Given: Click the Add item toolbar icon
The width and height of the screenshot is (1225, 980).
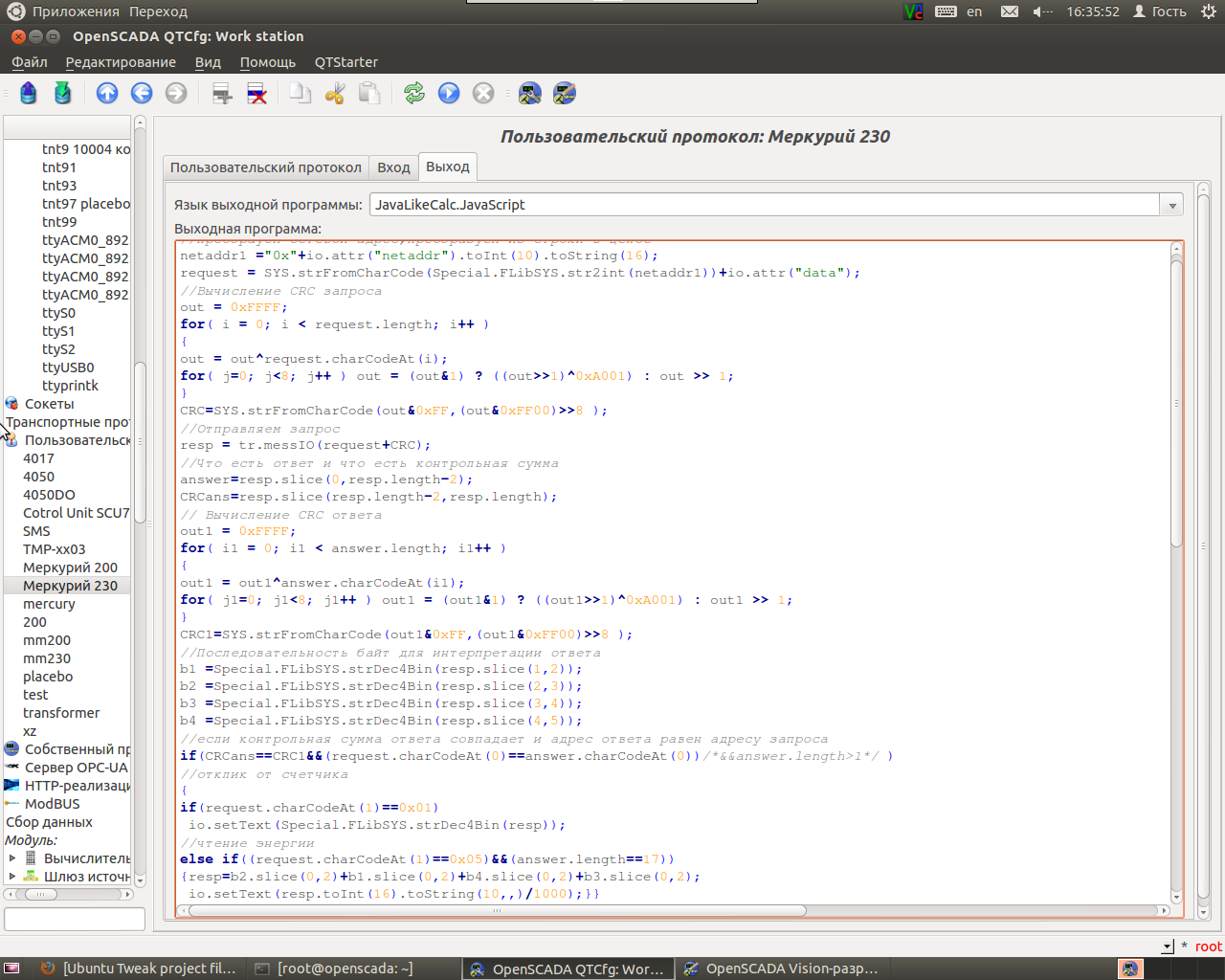Looking at the screenshot, I should pyautogui.click(x=222, y=93).
